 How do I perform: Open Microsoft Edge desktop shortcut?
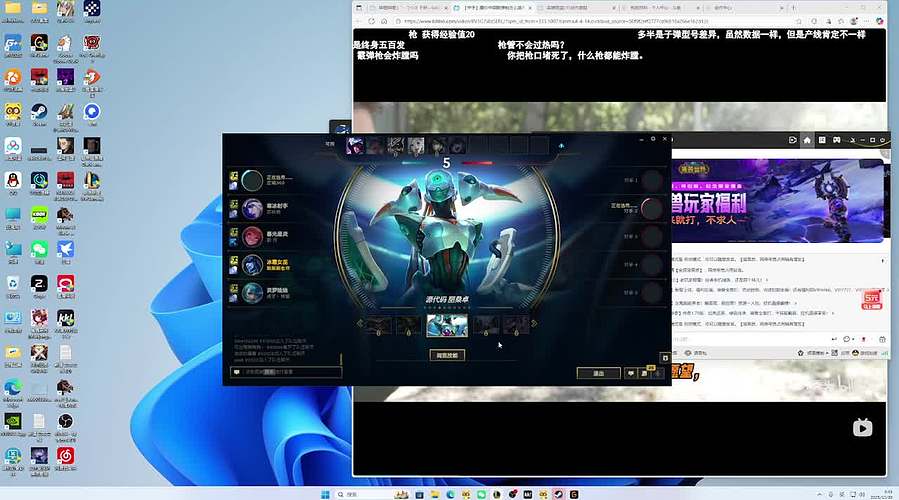(13, 387)
